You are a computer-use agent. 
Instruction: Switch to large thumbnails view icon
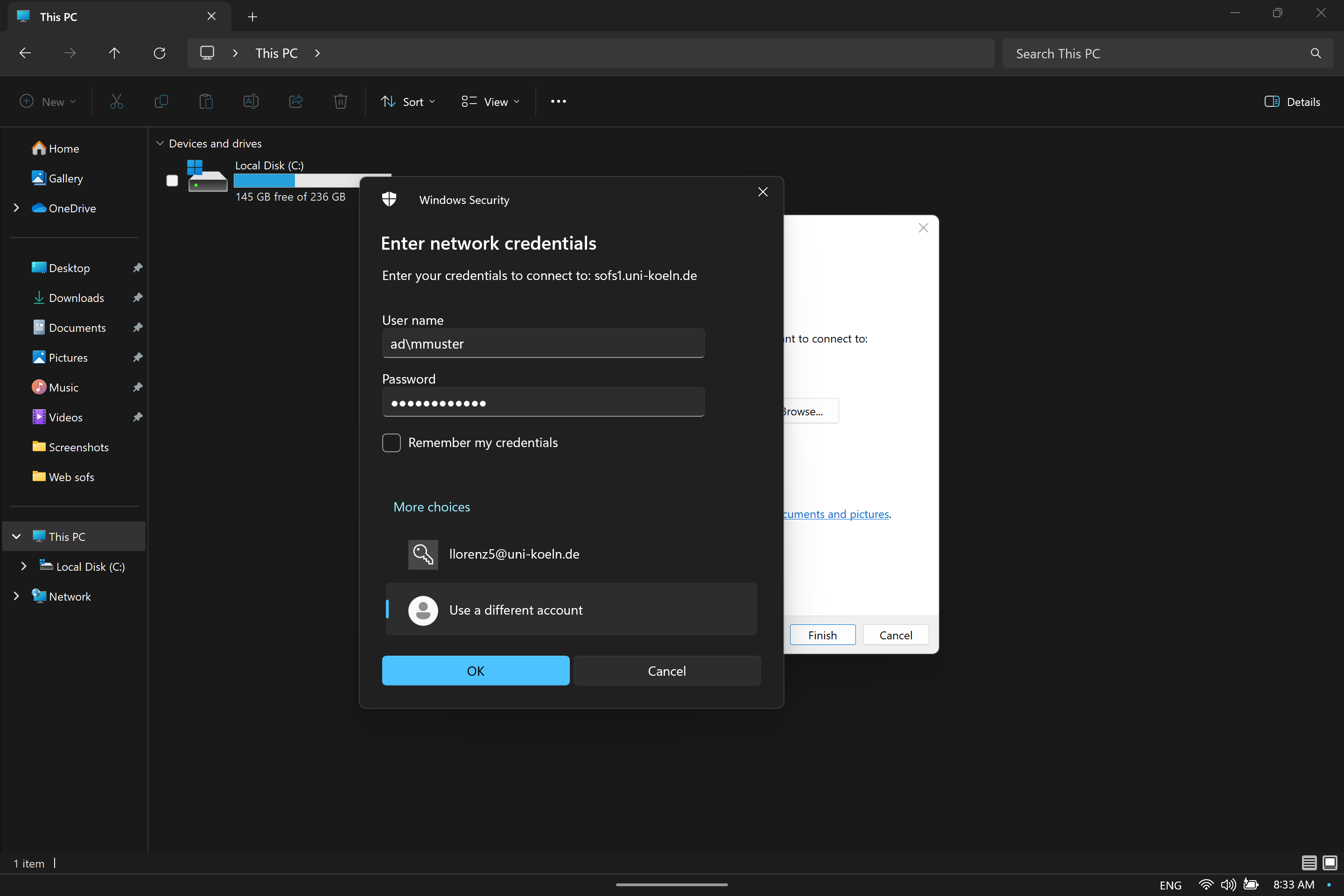click(1329, 862)
